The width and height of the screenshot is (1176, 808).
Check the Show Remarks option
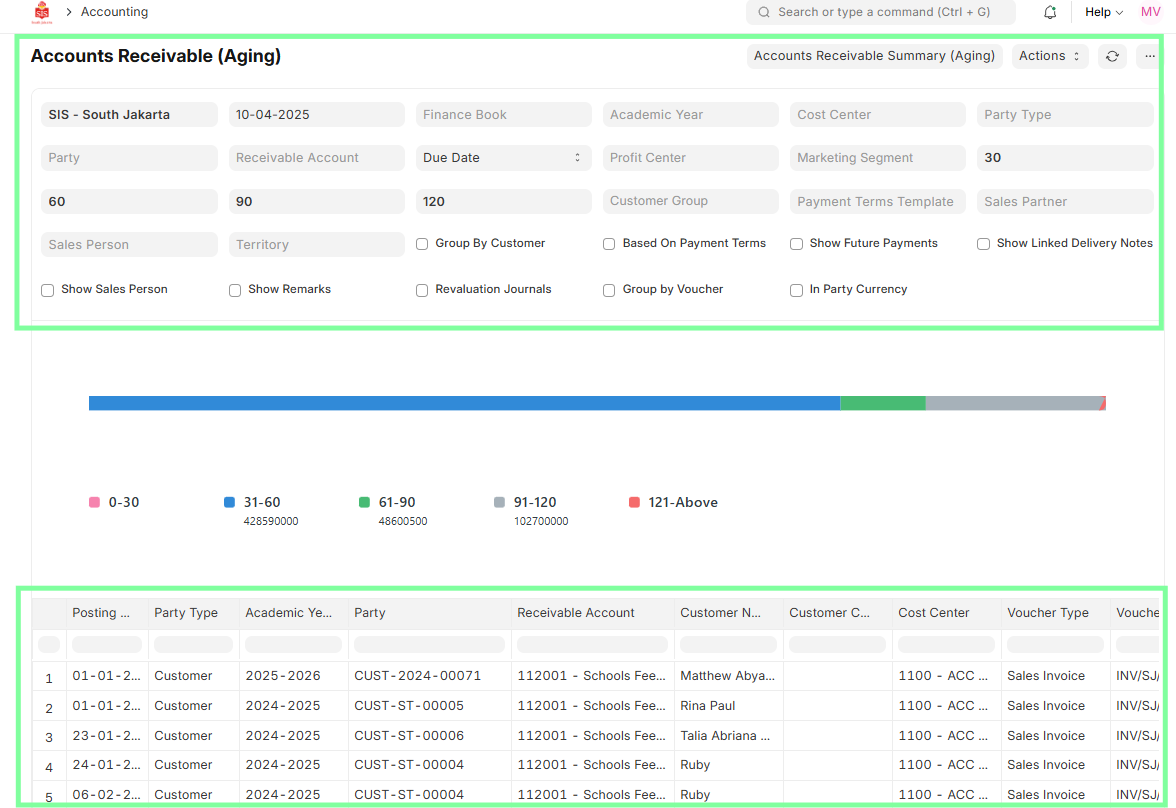tap(235, 290)
